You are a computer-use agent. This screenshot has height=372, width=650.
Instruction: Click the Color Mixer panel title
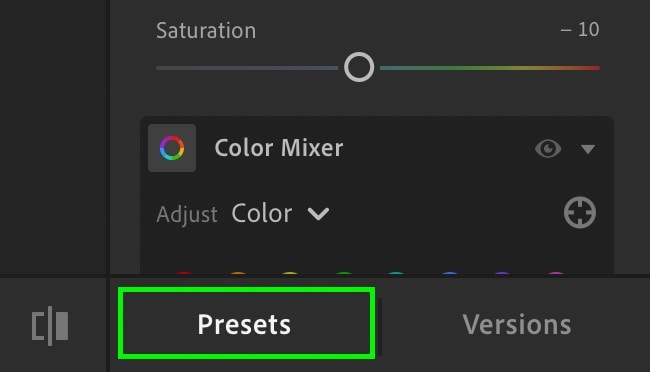pos(279,148)
